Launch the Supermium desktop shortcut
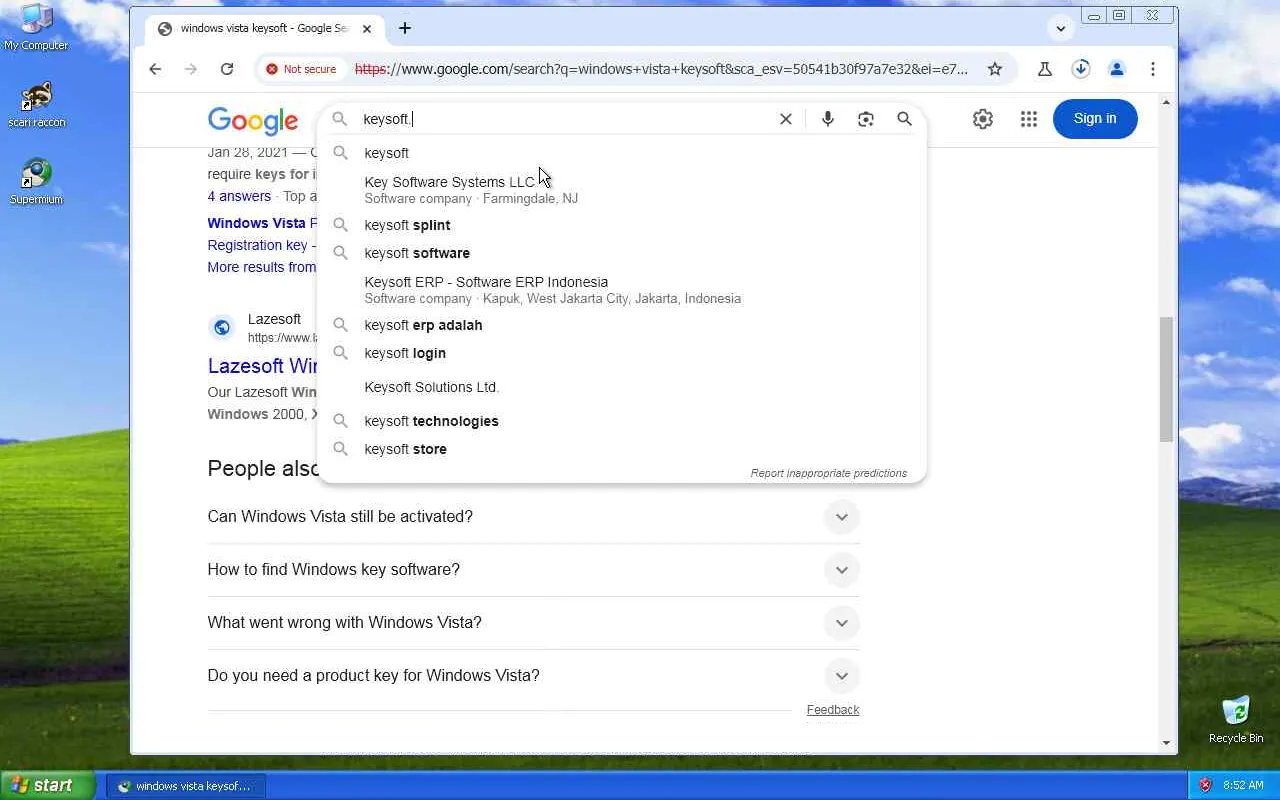 pos(36,181)
